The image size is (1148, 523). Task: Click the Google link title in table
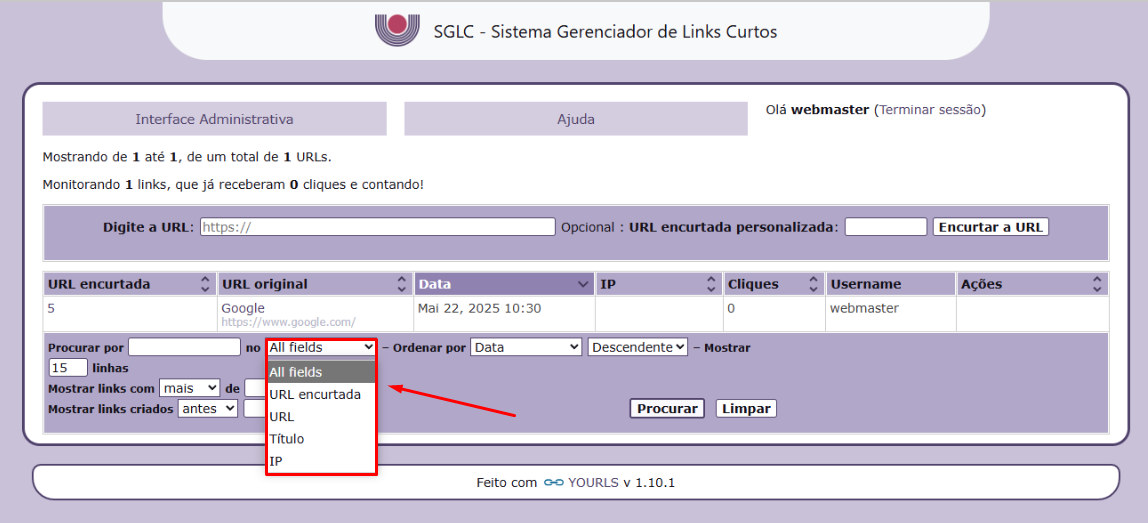pos(243,308)
